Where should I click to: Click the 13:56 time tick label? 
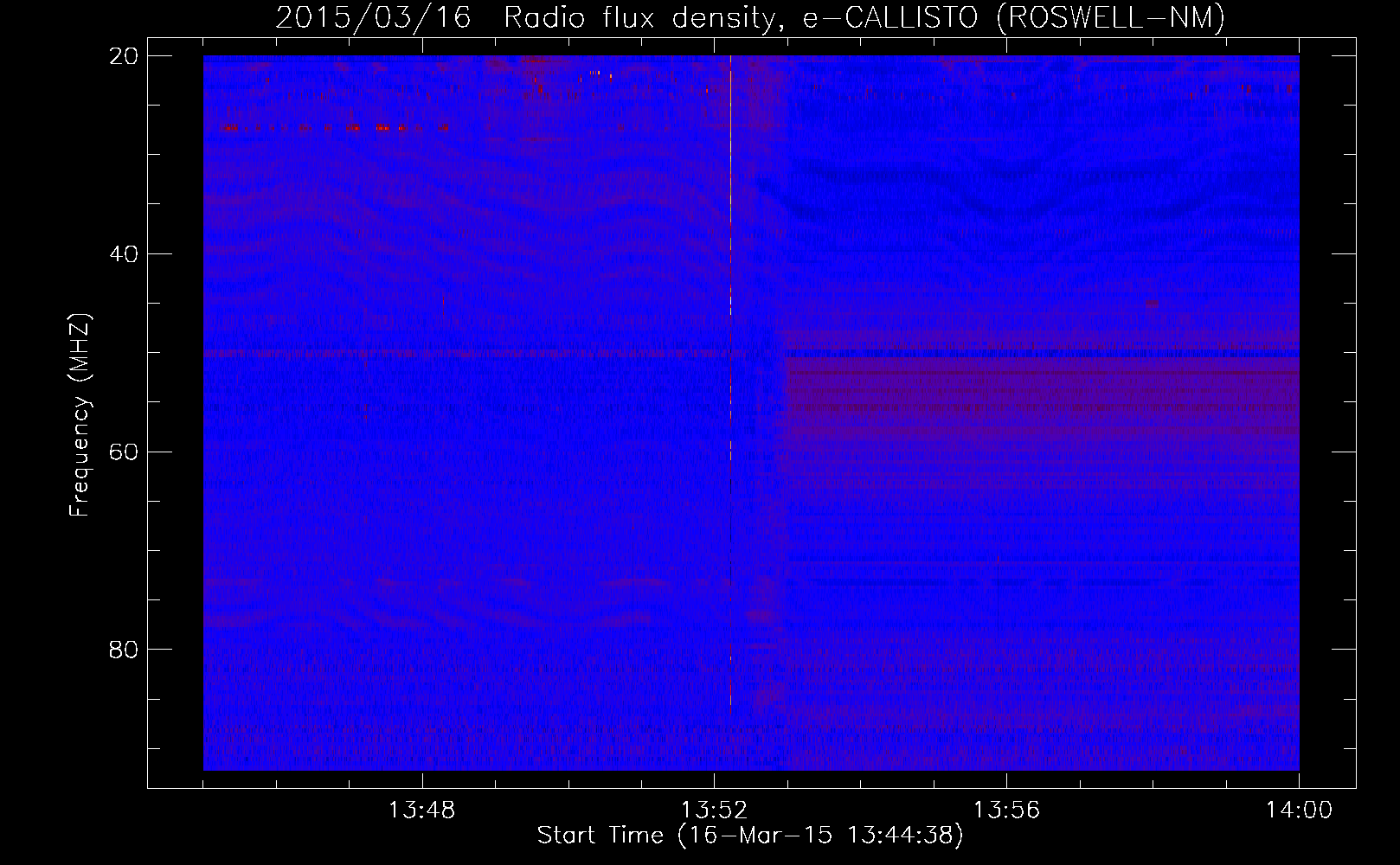tap(1006, 811)
